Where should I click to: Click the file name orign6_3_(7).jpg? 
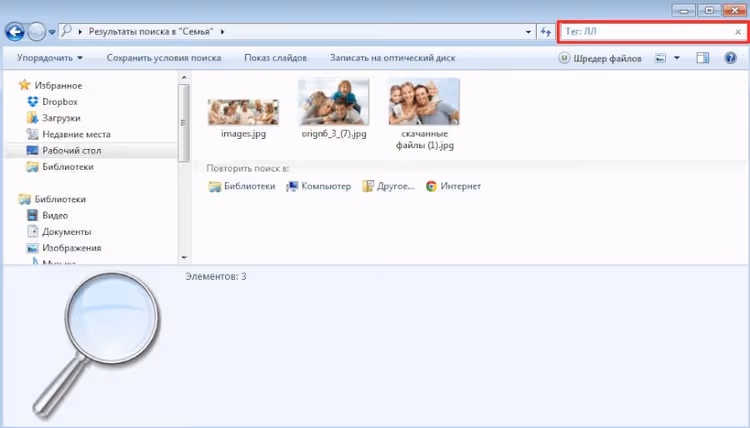coord(334,134)
